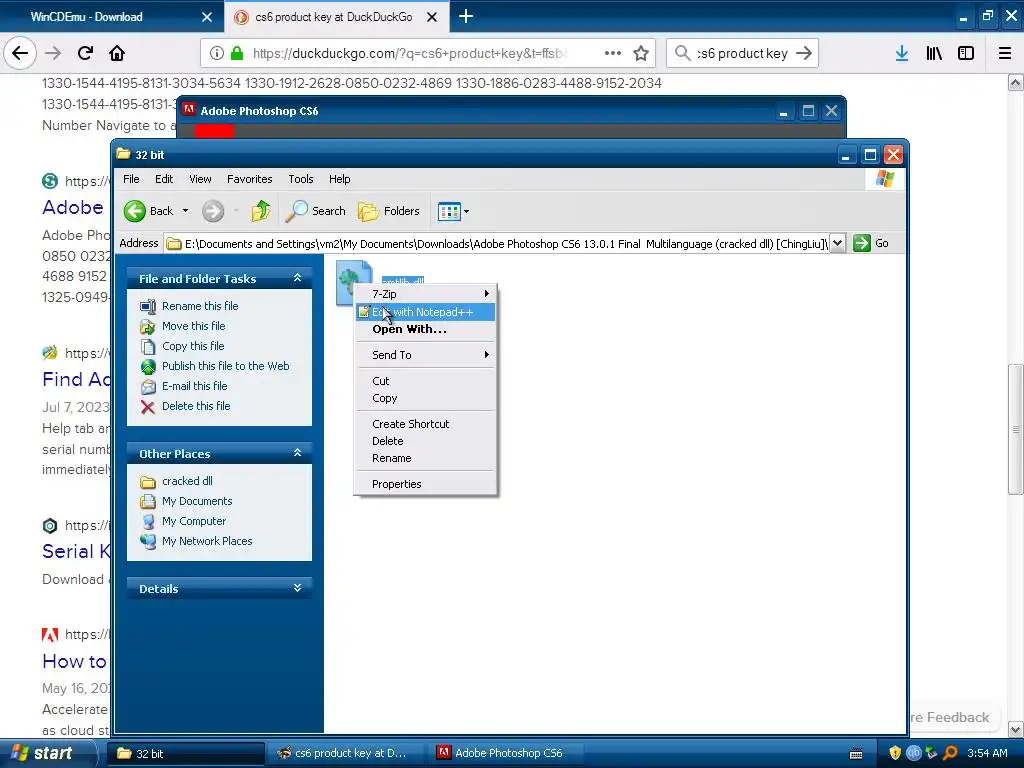Open Firefox hamburger menu
The height and width of the screenshot is (768, 1024).
[x=1005, y=53]
